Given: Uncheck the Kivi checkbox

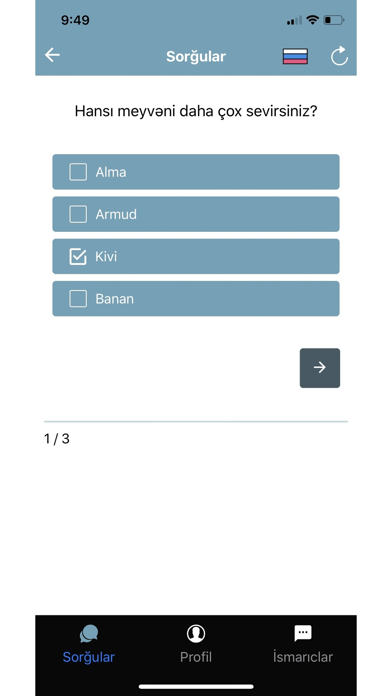Looking at the screenshot, I should click(x=78, y=256).
